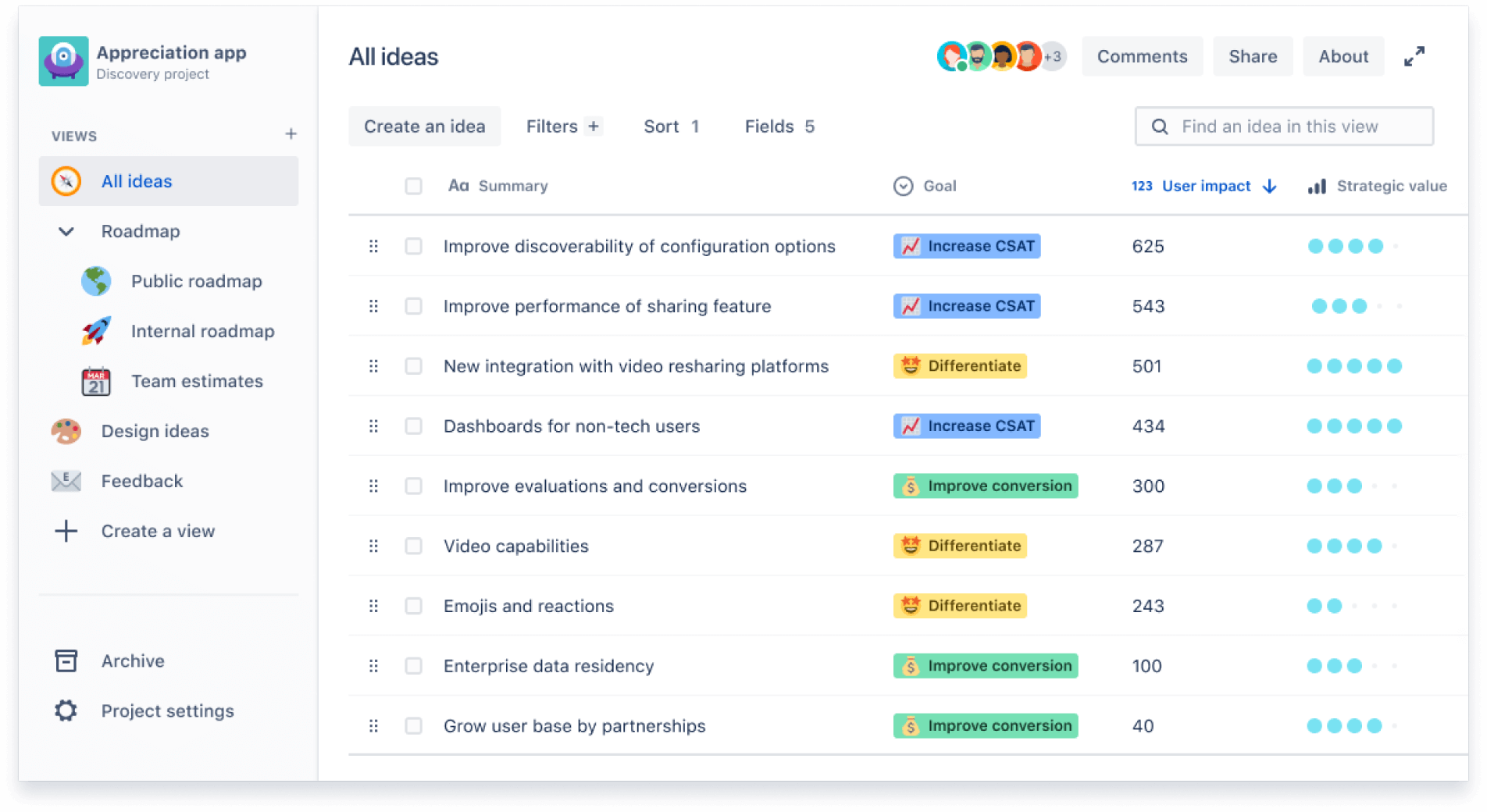
Task: Open the About tab
Action: point(1343,55)
